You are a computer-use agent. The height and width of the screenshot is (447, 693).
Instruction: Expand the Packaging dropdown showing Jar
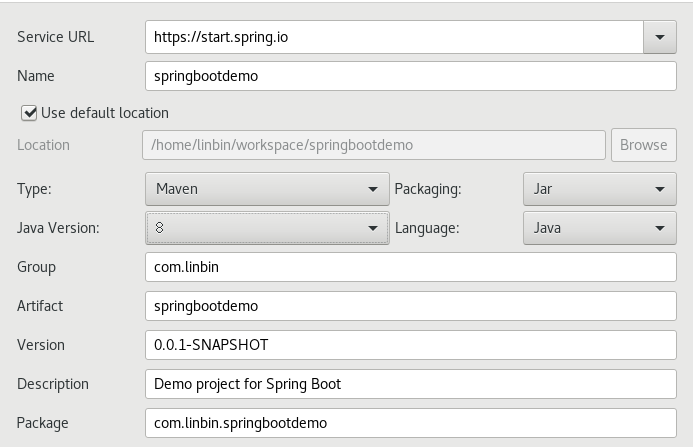pos(599,188)
